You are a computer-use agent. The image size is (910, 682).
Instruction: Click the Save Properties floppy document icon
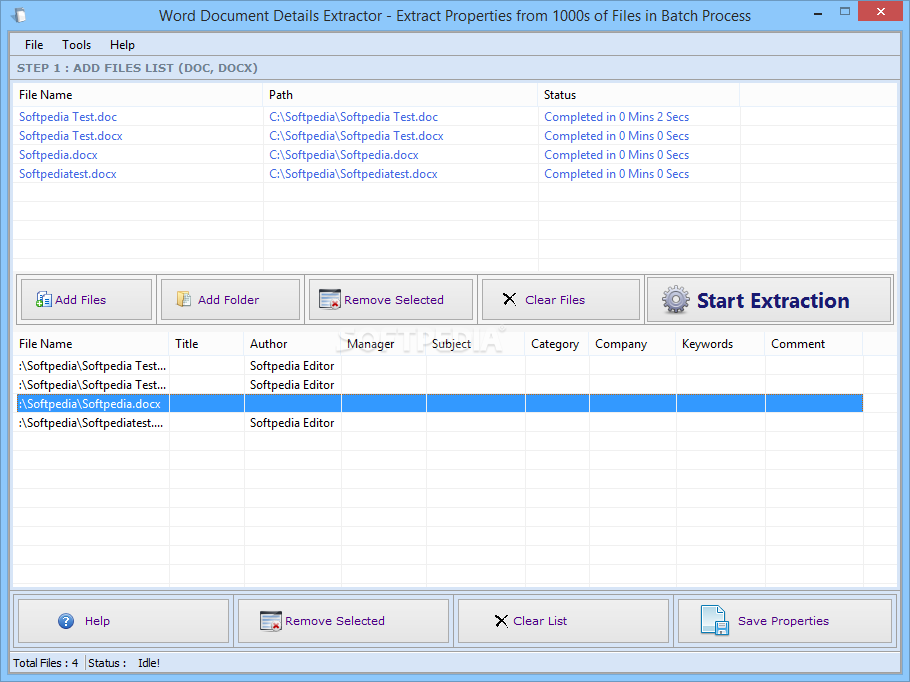714,620
